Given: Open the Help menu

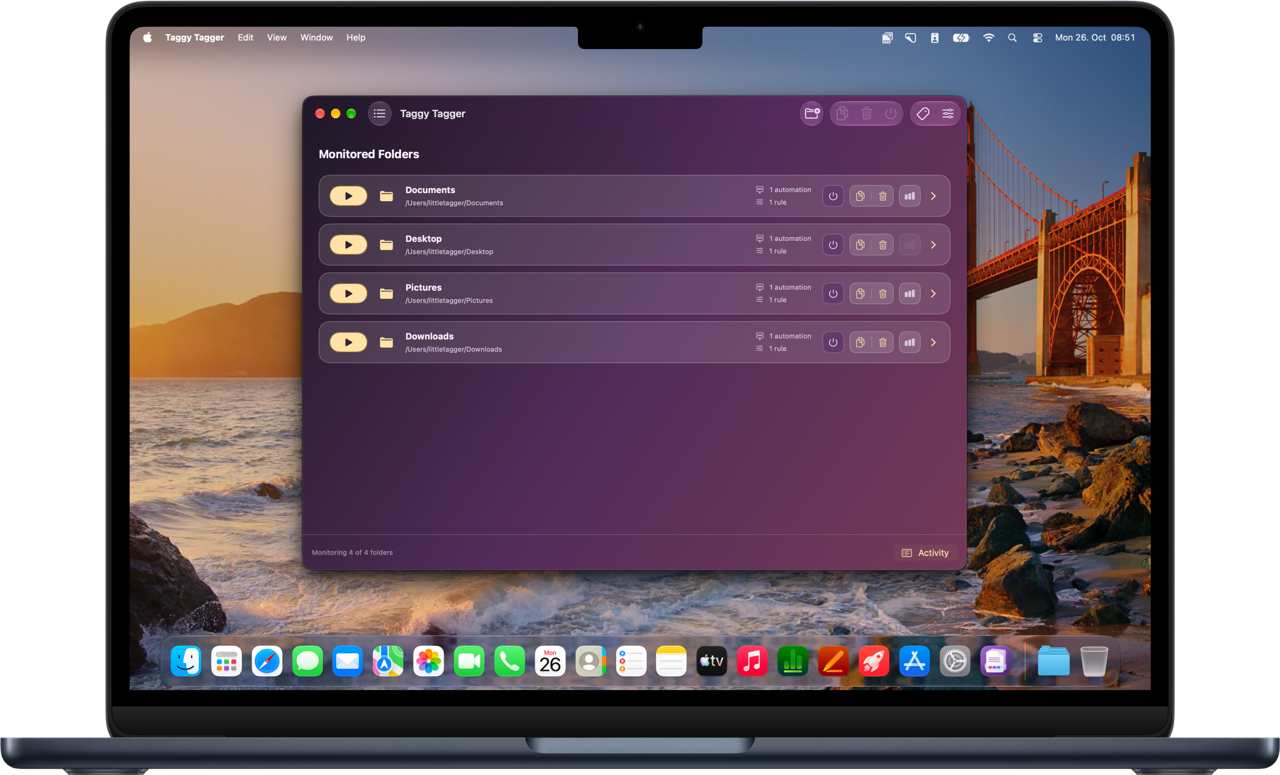Looking at the screenshot, I should click(x=356, y=38).
